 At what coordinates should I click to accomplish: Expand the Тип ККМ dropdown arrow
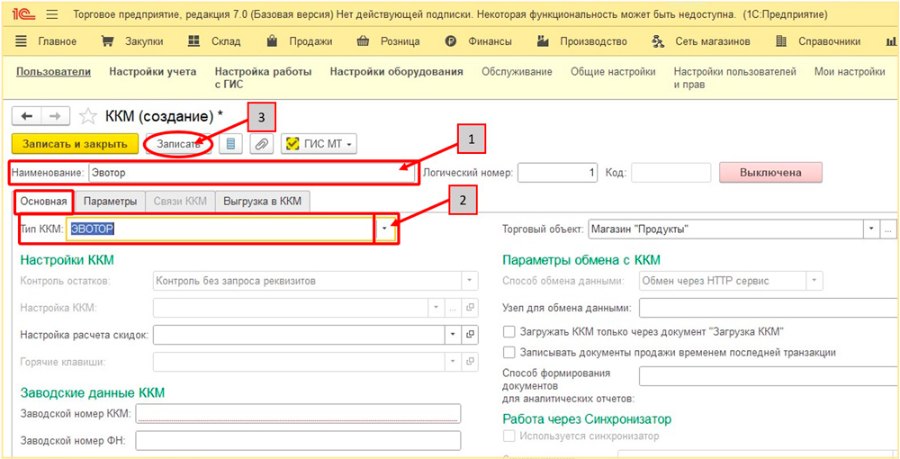click(x=384, y=229)
